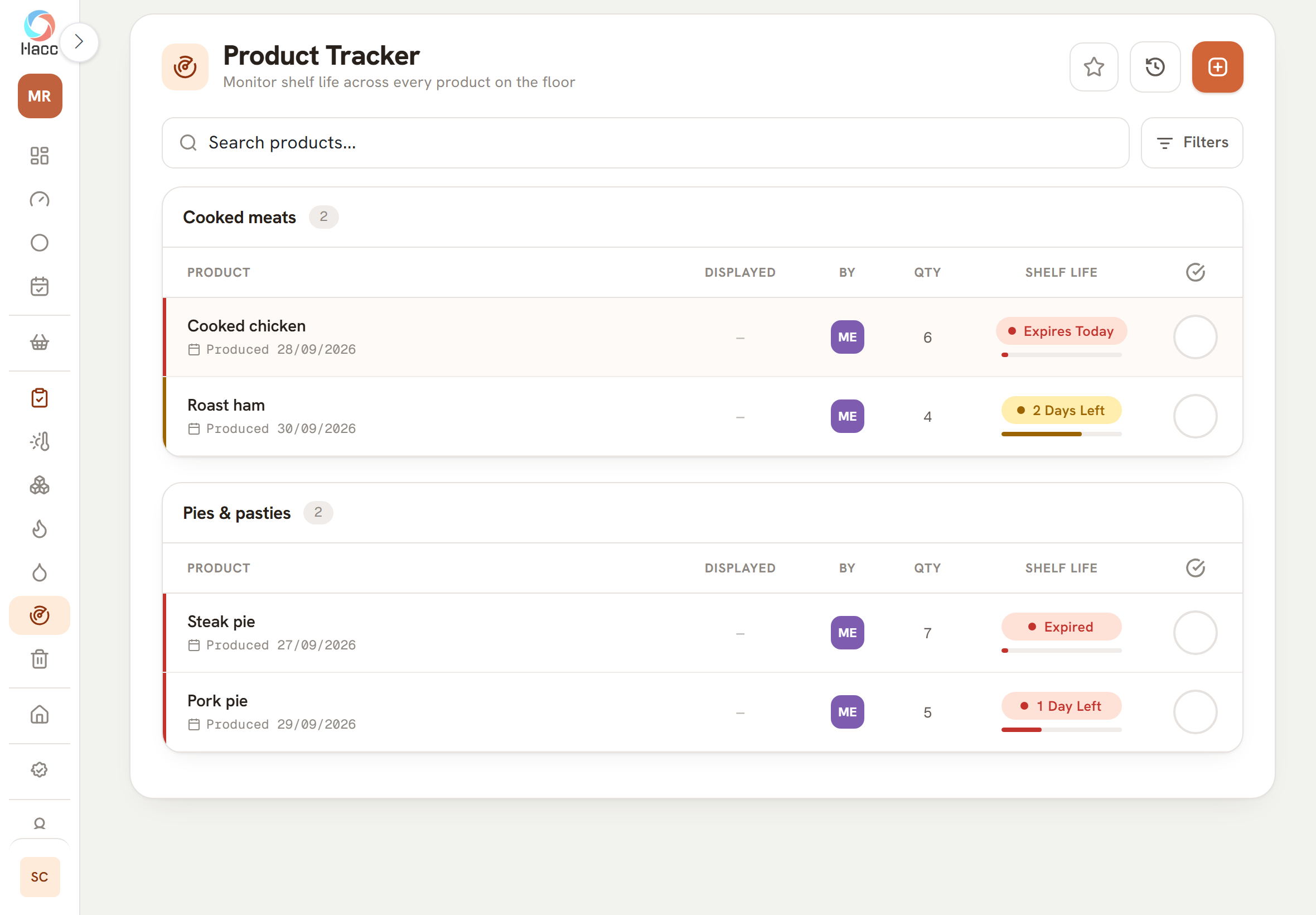This screenshot has width=1316, height=915.
Task: Expand the sidebar with the chevron arrow
Action: pyautogui.click(x=79, y=42)
